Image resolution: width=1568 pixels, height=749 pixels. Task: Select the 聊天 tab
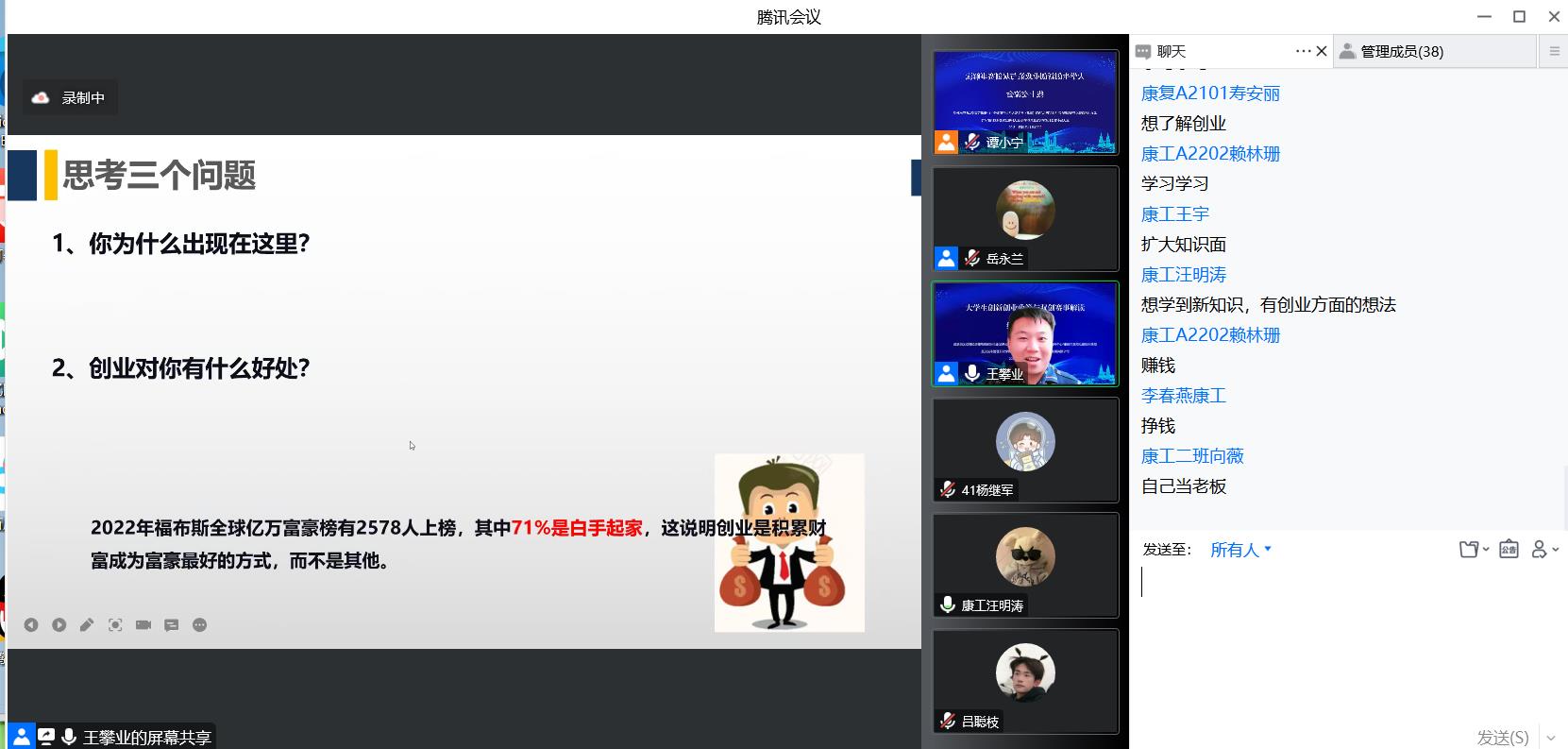tap(1171, 51)
